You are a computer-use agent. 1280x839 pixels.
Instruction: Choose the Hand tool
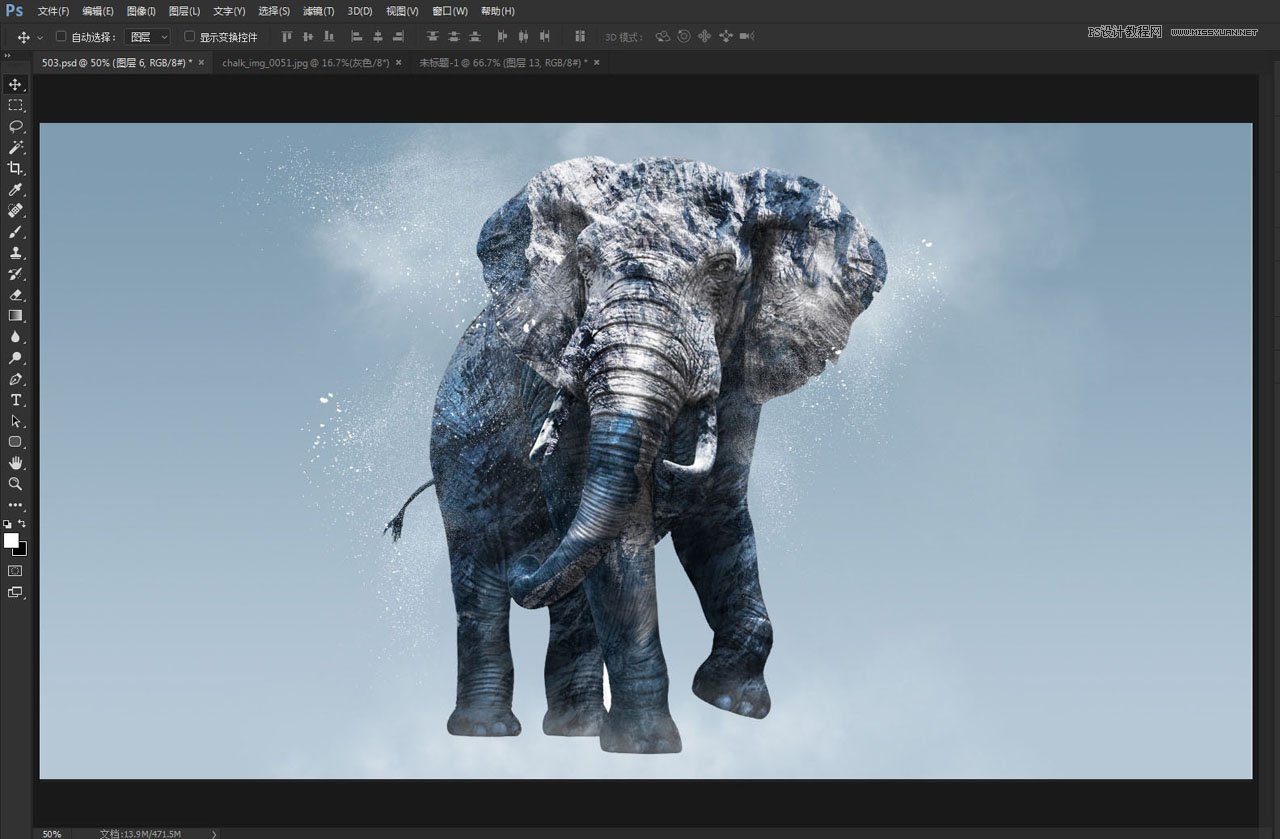pyautogui.click(x=15, y=463)
